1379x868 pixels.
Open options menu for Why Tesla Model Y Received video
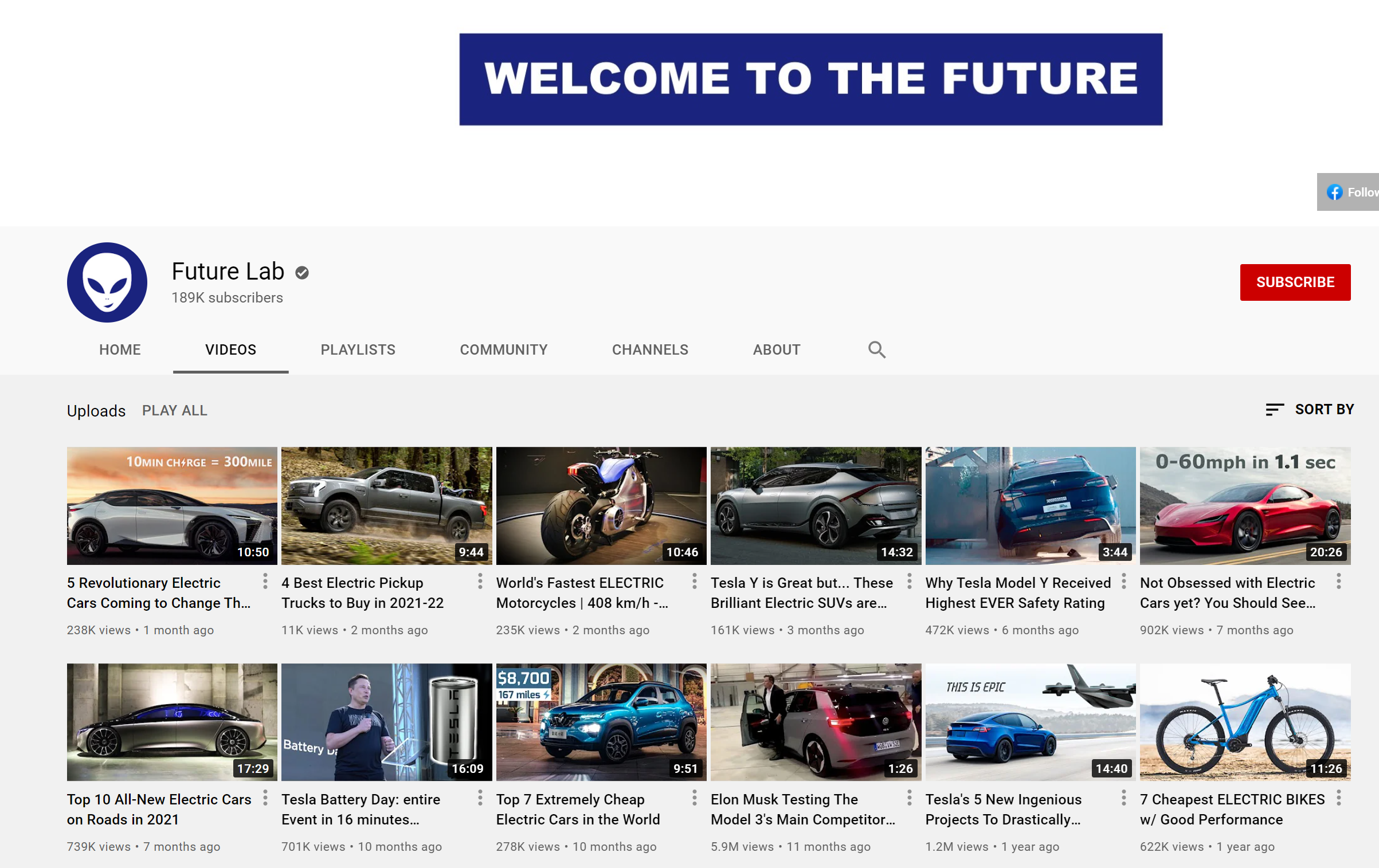(1123, 582)
